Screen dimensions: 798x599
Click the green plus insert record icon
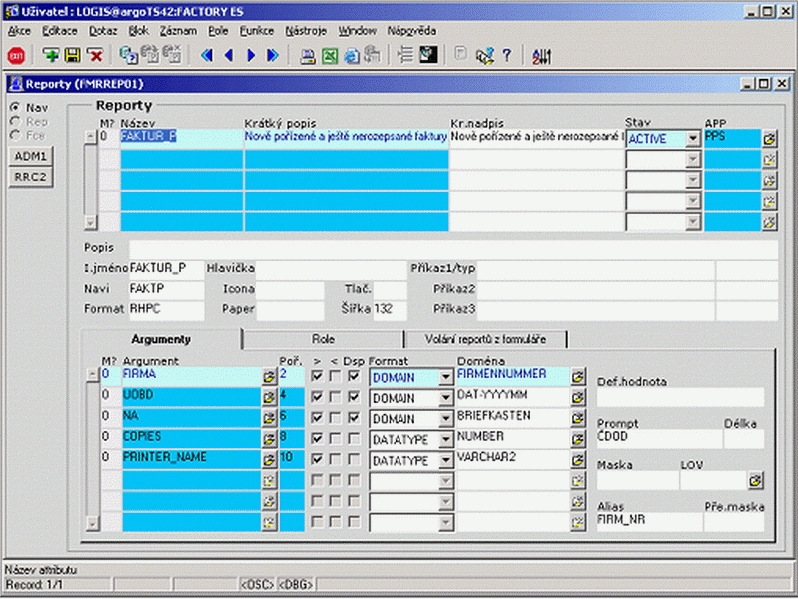point(50,55)
